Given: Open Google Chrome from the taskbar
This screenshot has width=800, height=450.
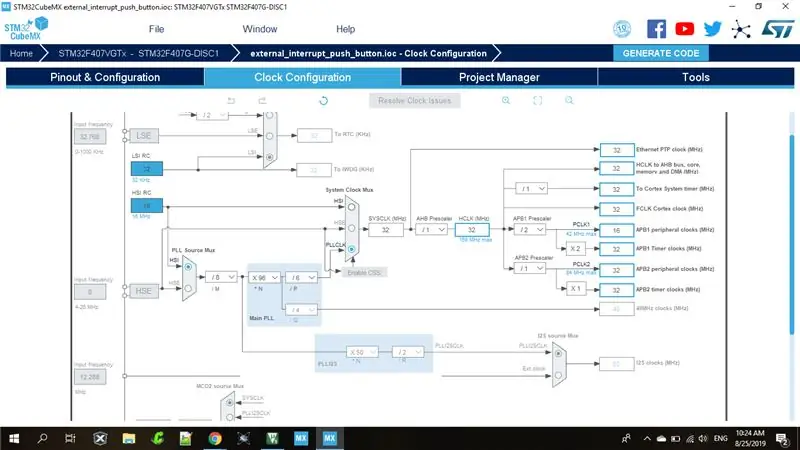Looking at the screenshot, I should [215, 438].
